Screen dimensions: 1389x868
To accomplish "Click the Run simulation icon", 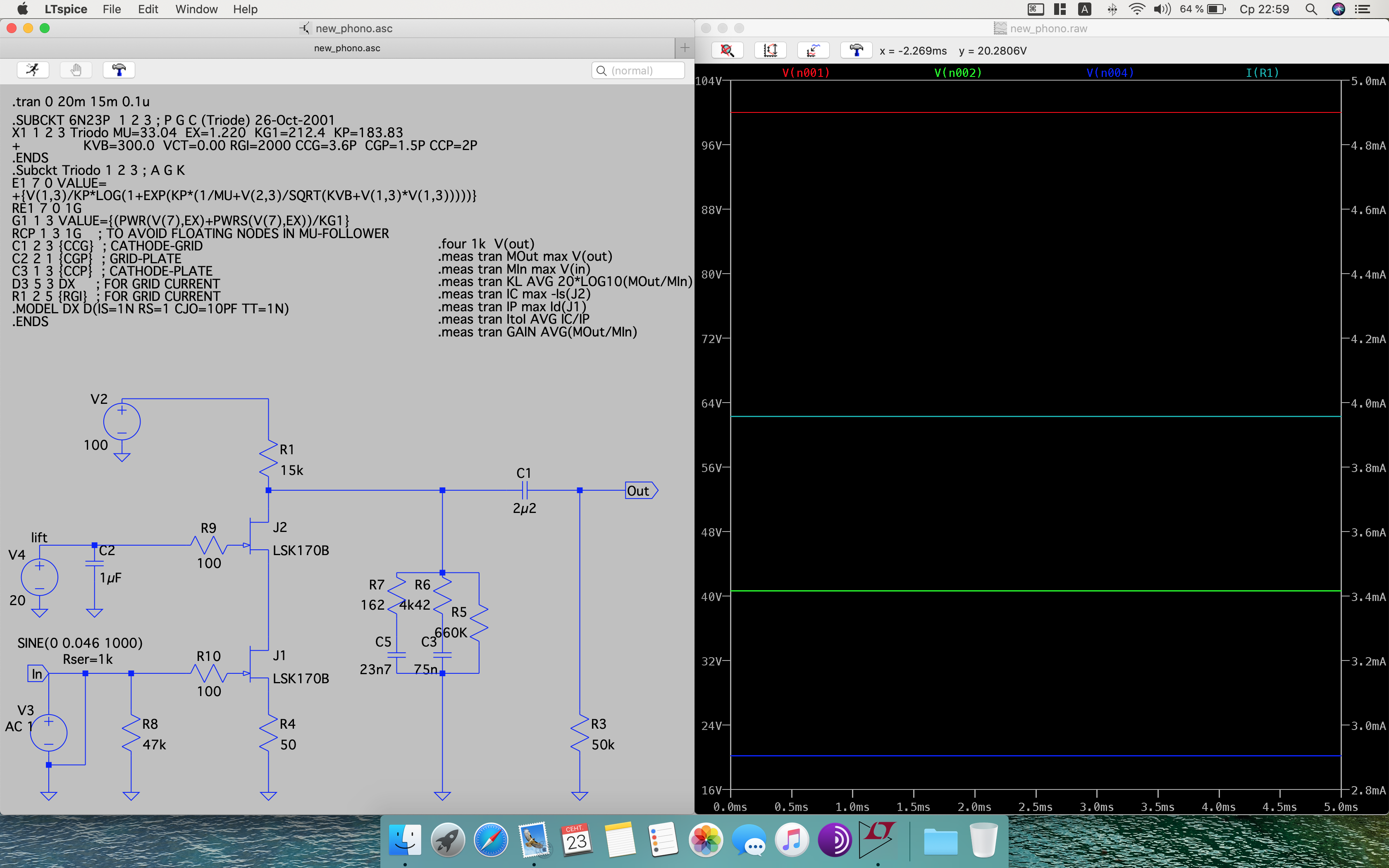I will point(33,70).
